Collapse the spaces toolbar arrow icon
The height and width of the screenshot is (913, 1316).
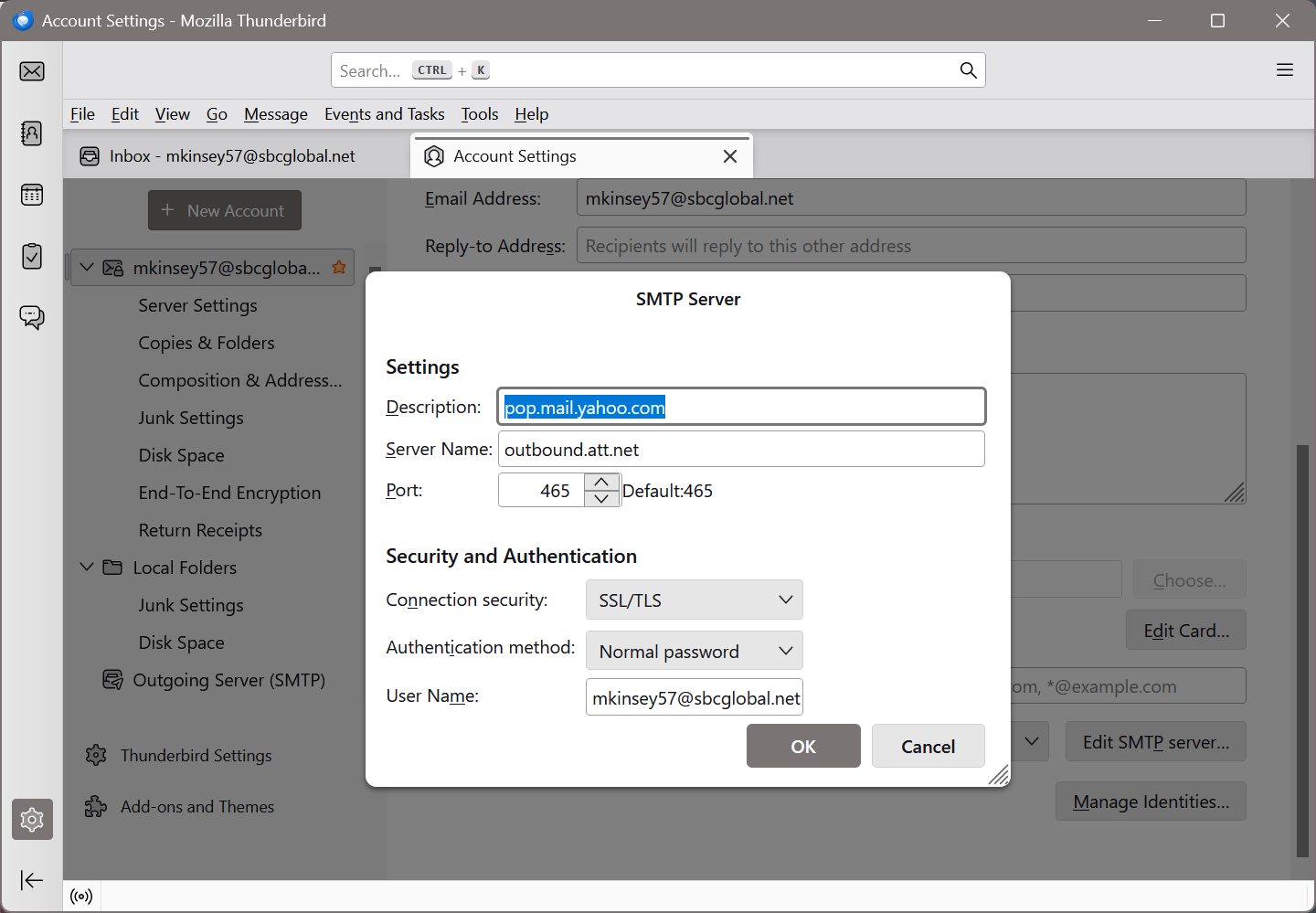pyautogui.click(x=32, y=880)
